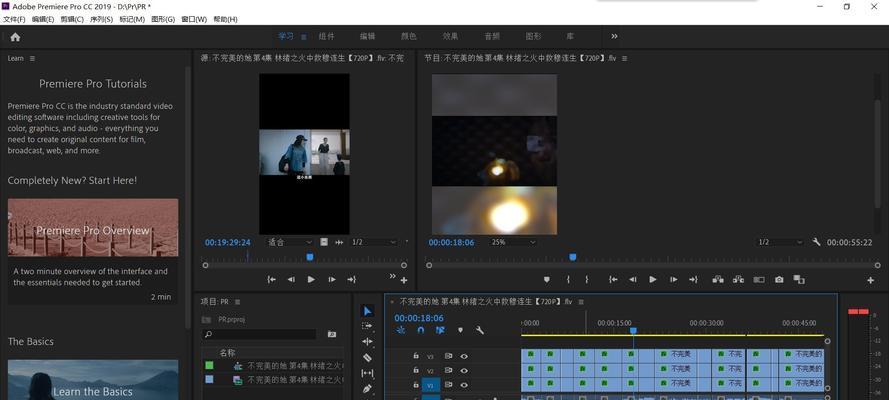The image size is (889, 400).
Task: Click the Source monitor playhead marker
Action: tap(310, 257)
